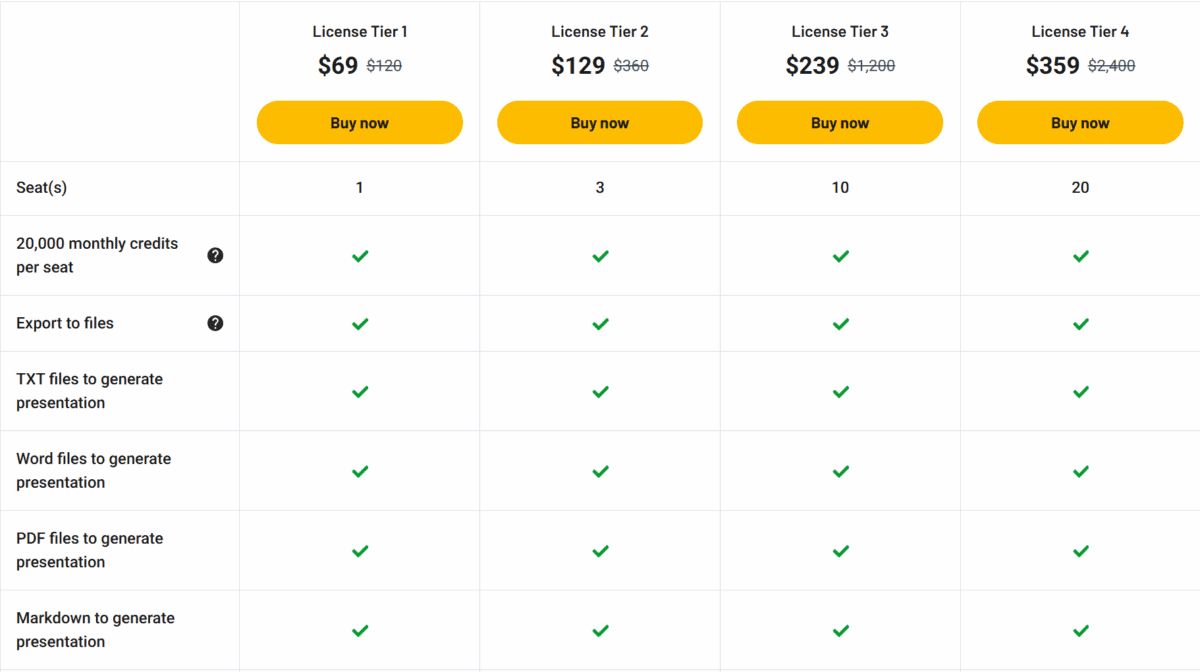This screenshot has height=672, width=1200.
Task: Click Buy now for License Tier 4
Action: (1080, 122)
